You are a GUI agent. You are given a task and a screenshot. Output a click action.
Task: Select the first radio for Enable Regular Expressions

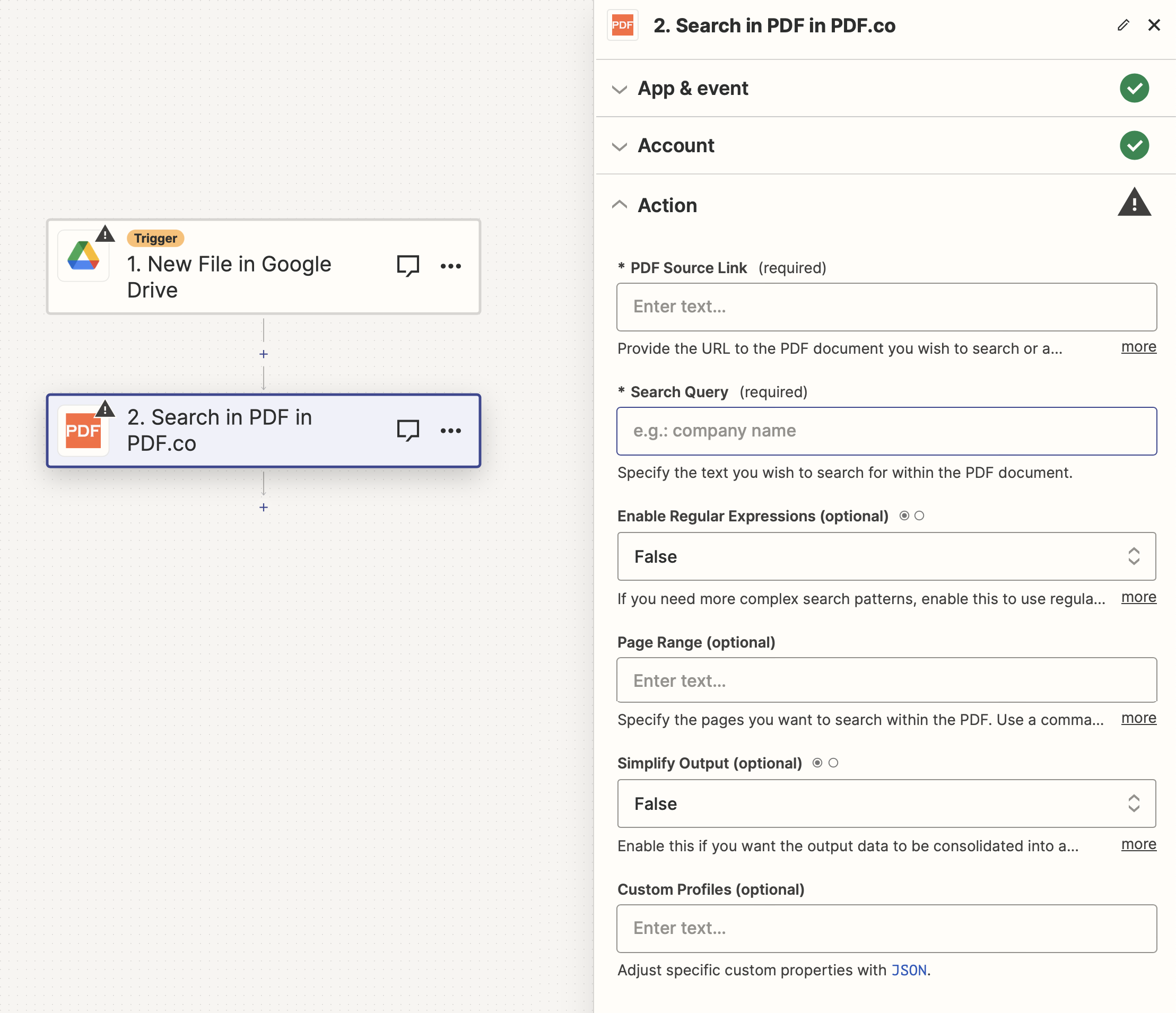tap(903, 516)
